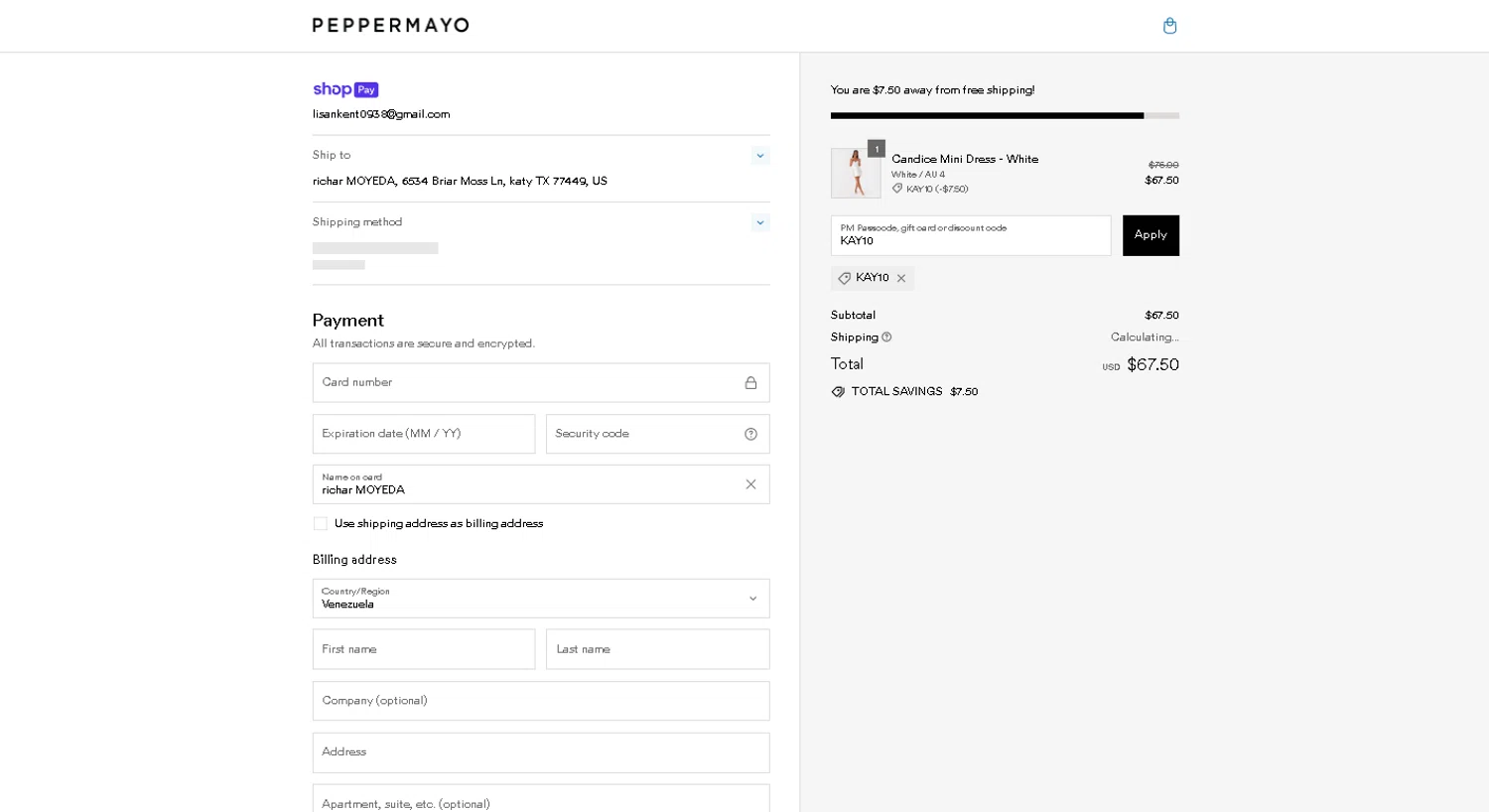This screenshot has width=1489, height=812.
Task: Check Use shipping address as billing address
Action: [x=321, y=523]
